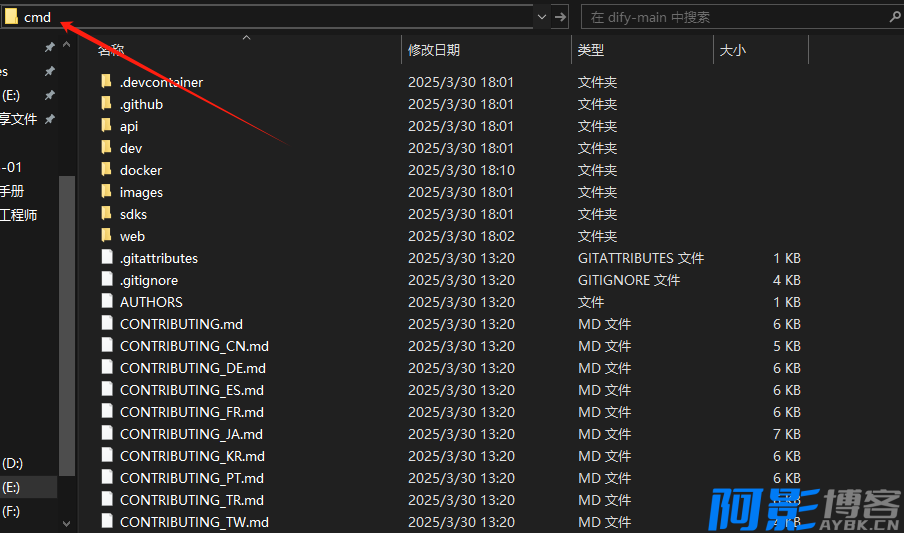Image resolution: width=904 pixels, height=533 pixels.
Task: Click the .devcontainer folder icon
Action: [107, 82]
